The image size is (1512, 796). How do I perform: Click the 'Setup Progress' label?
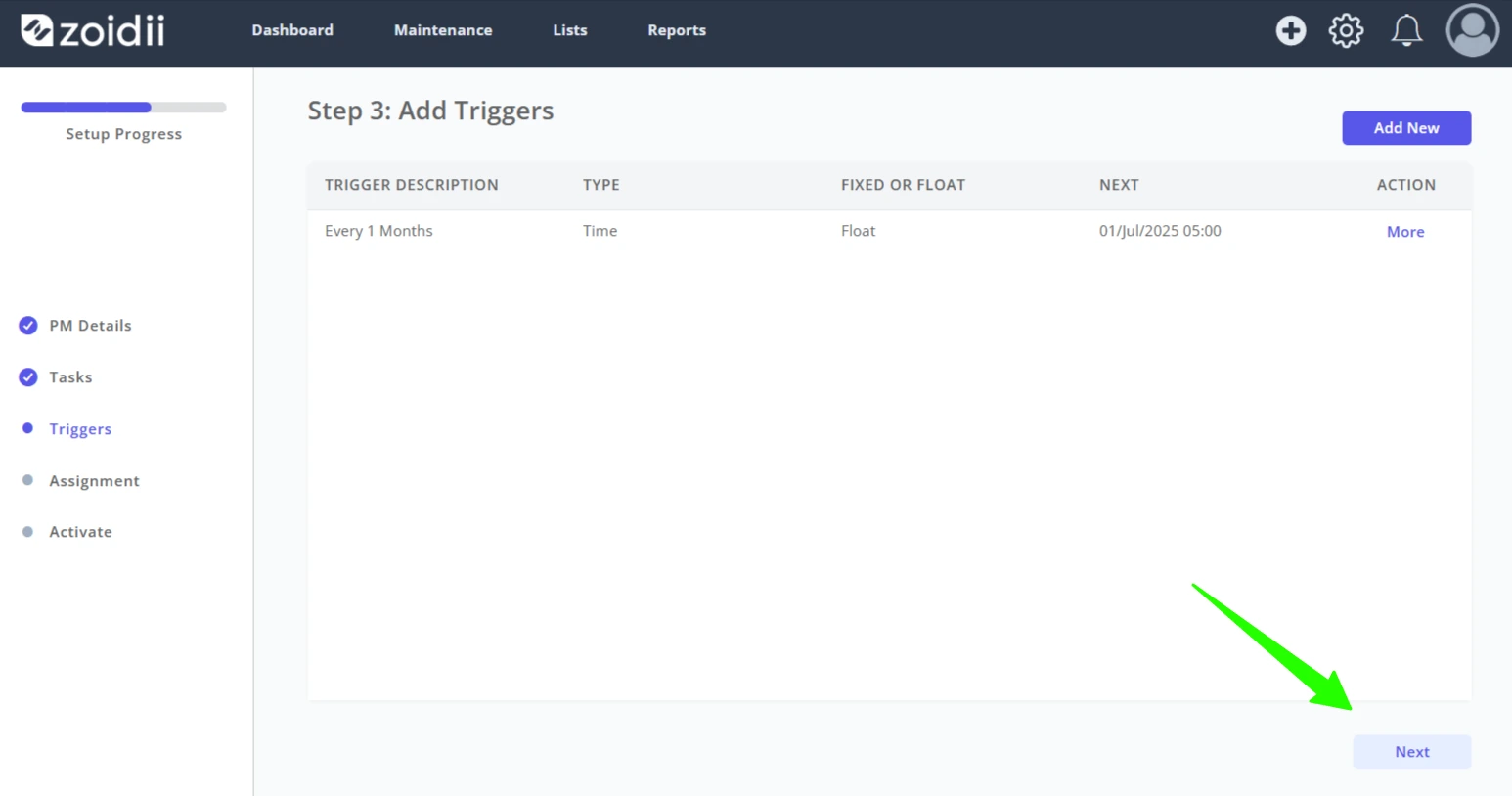tap(123, 134)
